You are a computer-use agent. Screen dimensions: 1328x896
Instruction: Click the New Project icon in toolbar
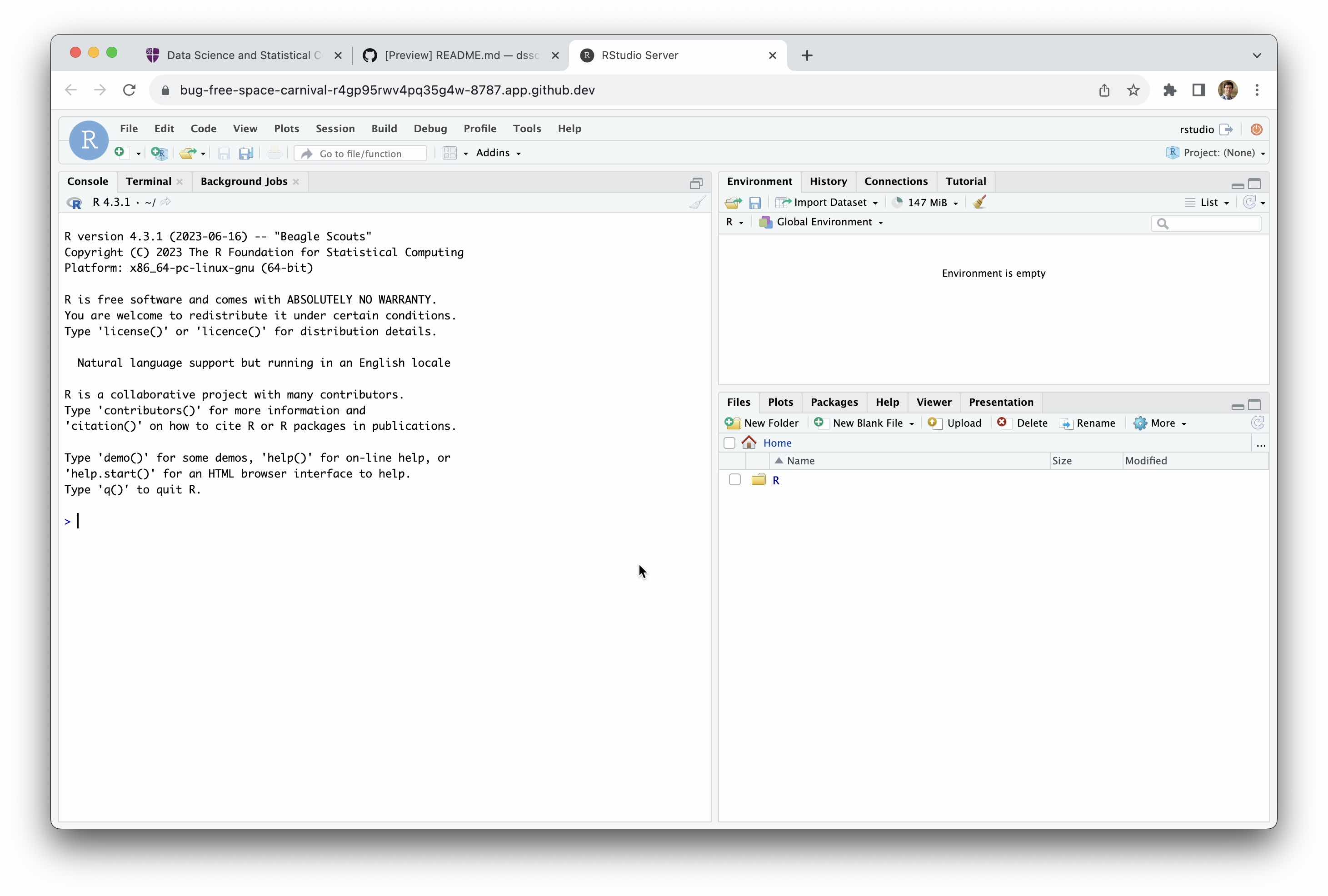[158, 153]
